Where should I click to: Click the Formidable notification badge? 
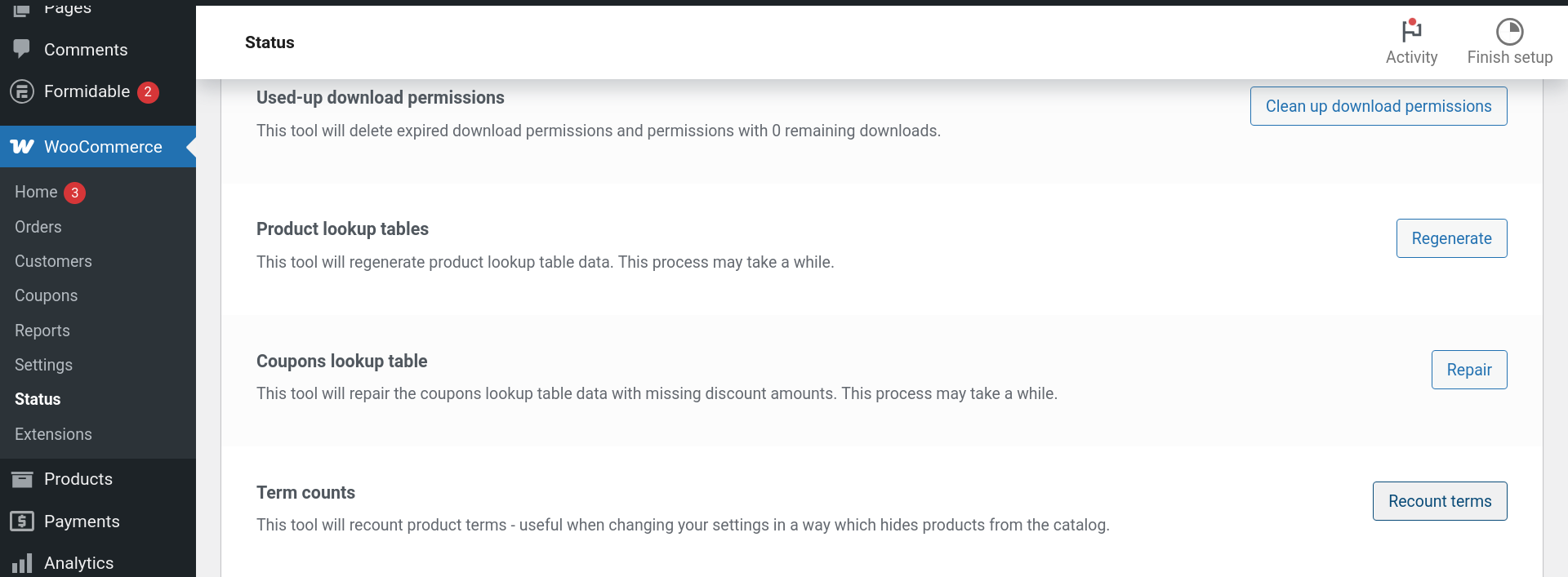click(x=148, y=92)
